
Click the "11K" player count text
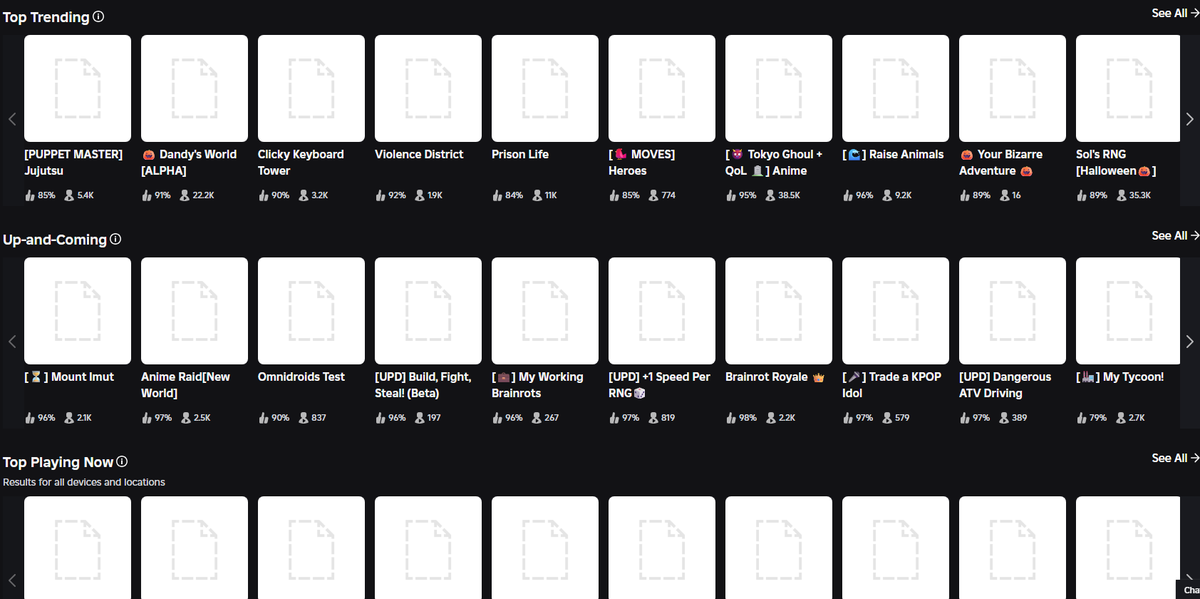(551, 195)
